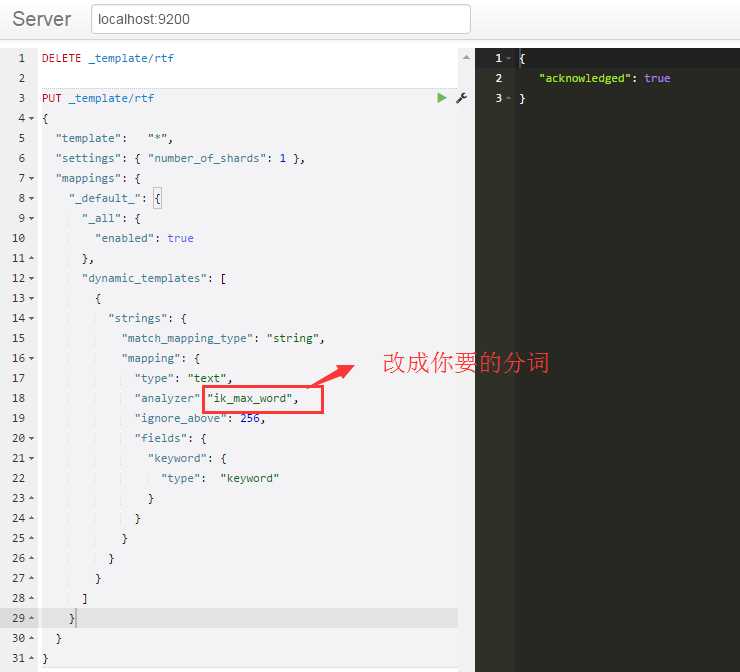Click the "enabled": true line

(144, 238)
